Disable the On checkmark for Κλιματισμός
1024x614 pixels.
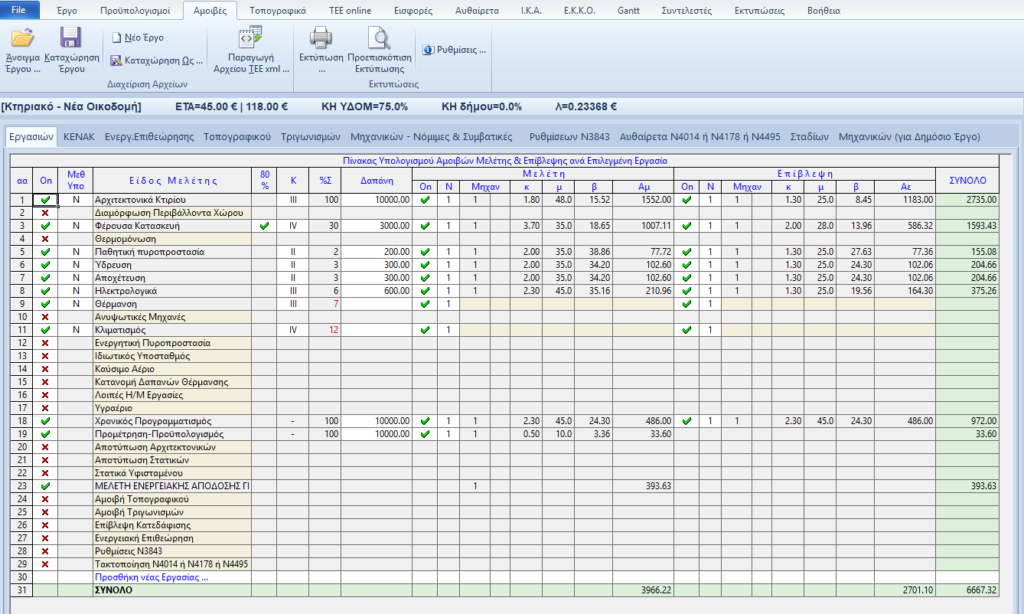pyautogui.click(x=44, y=330)
